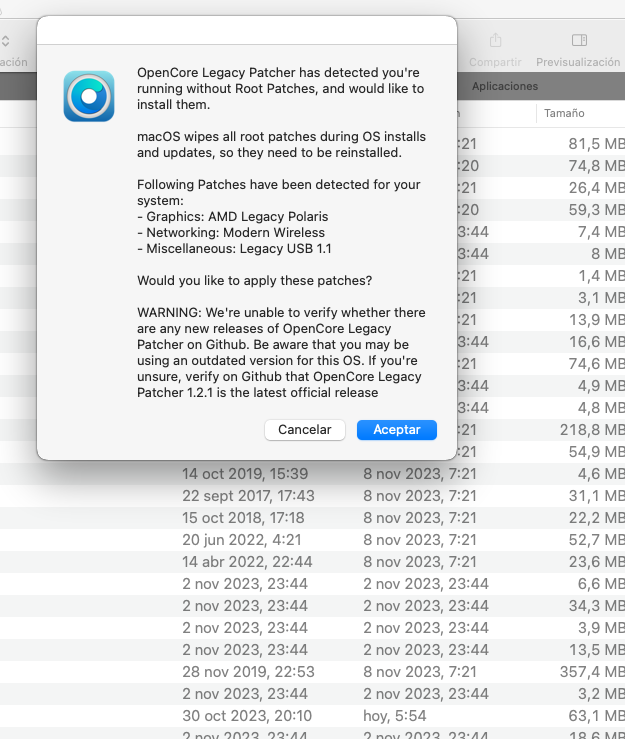Click the 4,9 MB size cell
This screenshot has height=739, width=625.
[601, 386]
